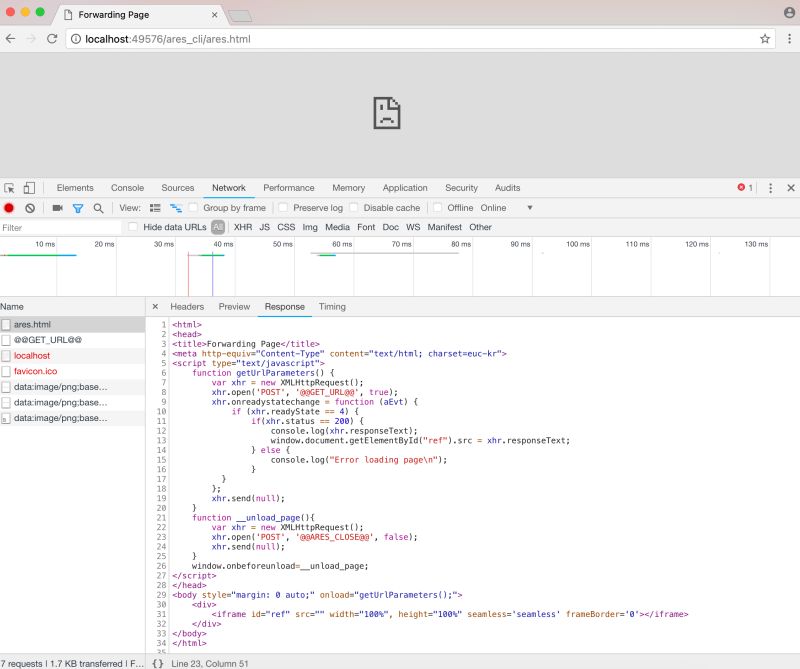Screen dimensions: 800x669
Task: Select the failed favicon.ico request
Action: (x=72, y=371)
